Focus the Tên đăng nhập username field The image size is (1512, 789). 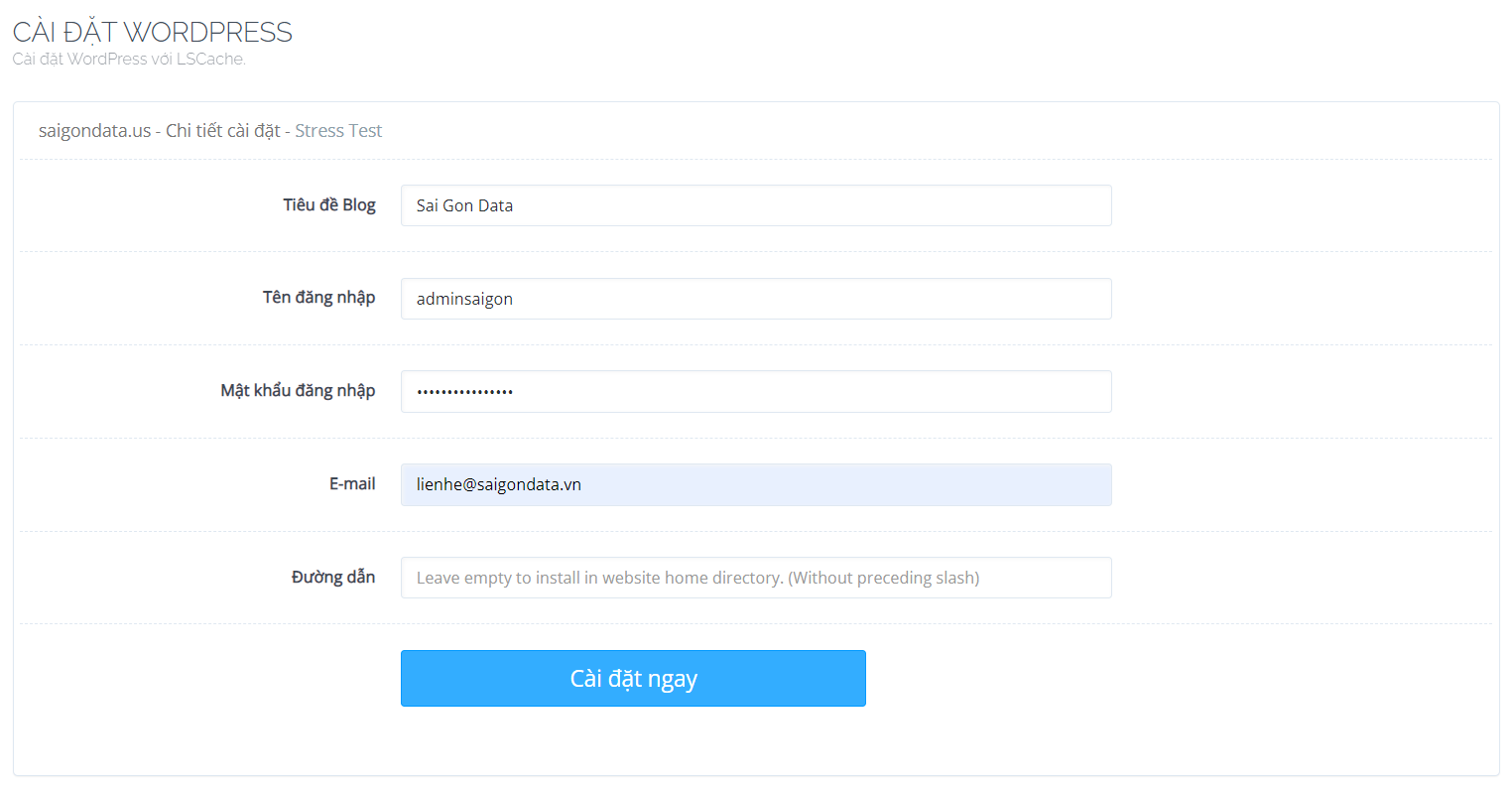click(x=756, y=299)
